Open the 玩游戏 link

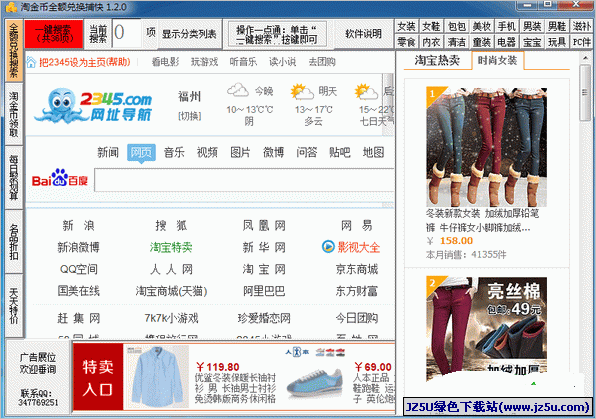pyautogui.click(x=204, y=62)
